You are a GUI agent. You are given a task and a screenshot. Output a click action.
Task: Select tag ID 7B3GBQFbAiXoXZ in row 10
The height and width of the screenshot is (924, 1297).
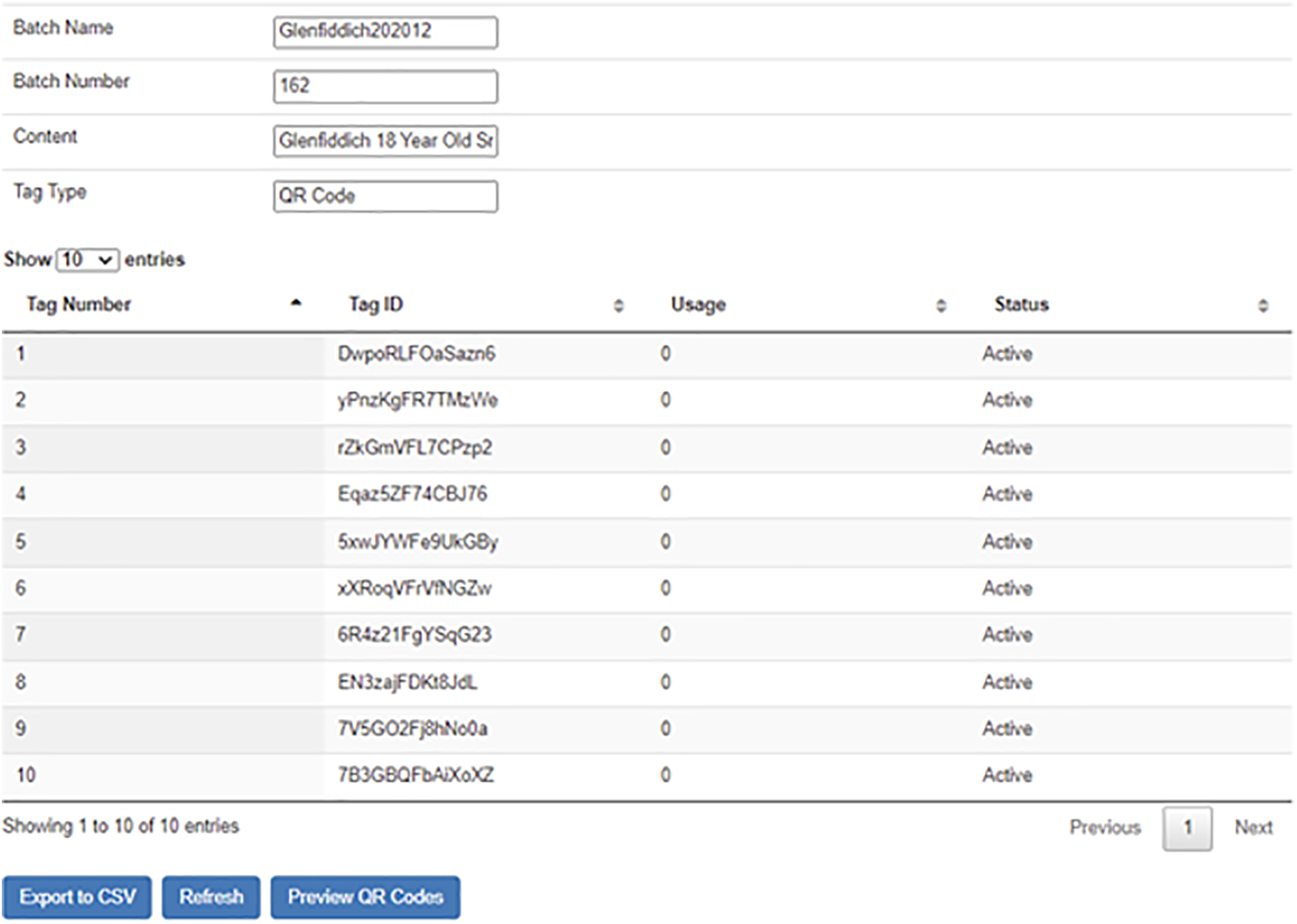[x=415, y=776]
